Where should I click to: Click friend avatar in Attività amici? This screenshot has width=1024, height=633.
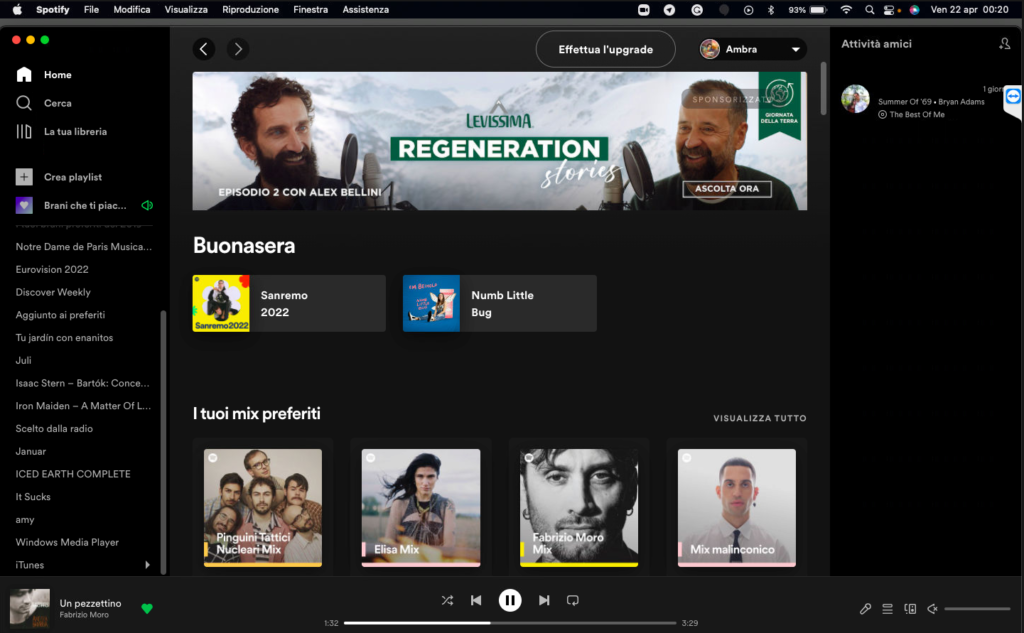point(856,99)
